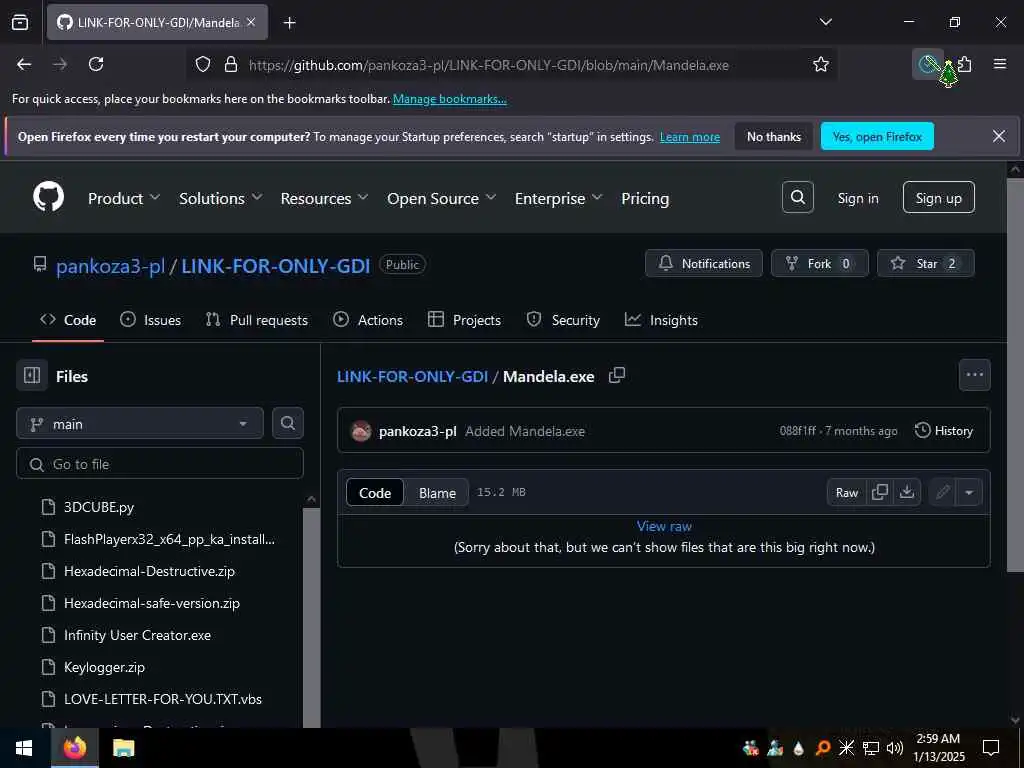Viewport: 1024px width, 768px height.
Task: Expand the Enterprise menu
Action: point(558,198)
